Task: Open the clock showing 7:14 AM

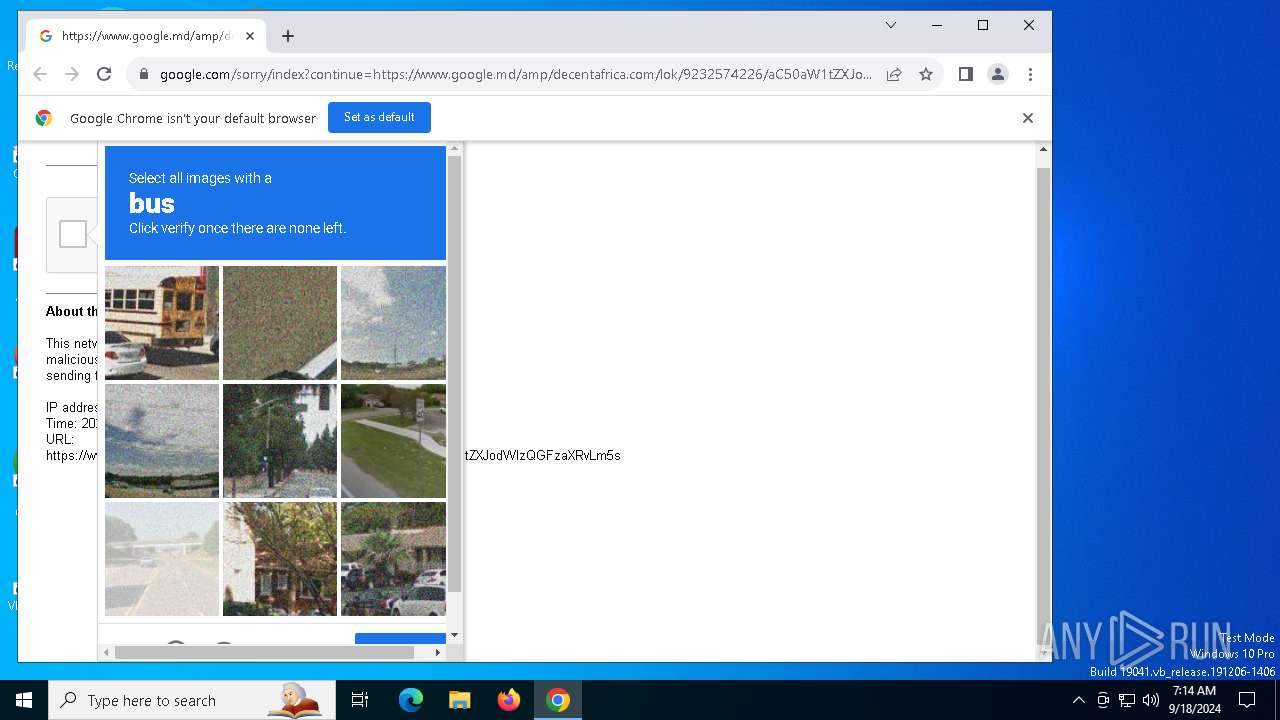Action: point(1195,700)
